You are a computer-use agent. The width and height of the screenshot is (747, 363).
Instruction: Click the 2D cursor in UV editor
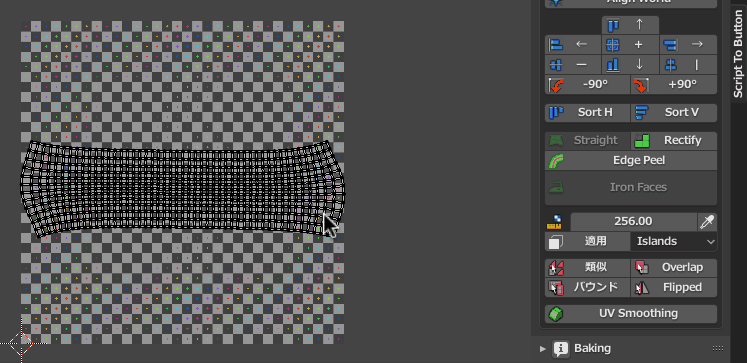[x=21, y=343]
